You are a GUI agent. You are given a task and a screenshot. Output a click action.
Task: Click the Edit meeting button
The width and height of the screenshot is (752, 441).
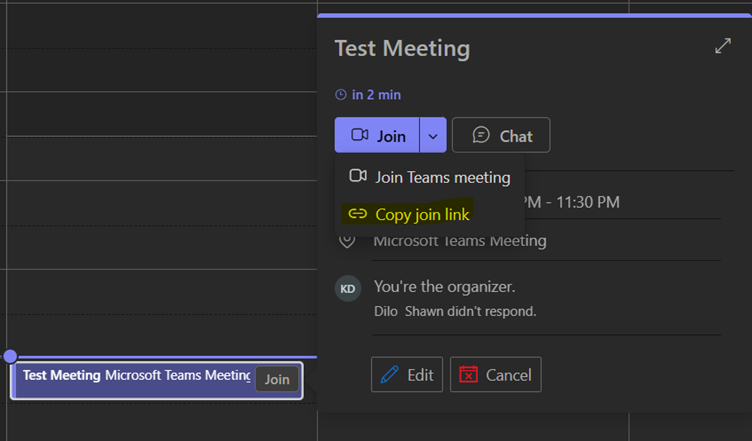(407, 374)
